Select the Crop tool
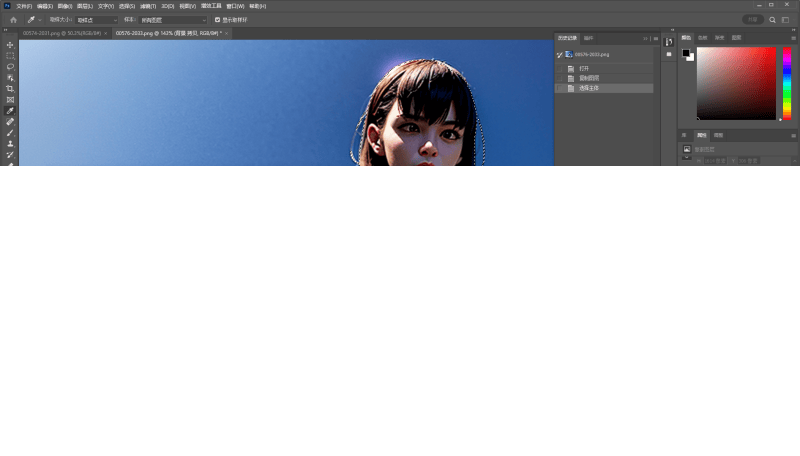The width and height of the screenshot is (800, 456). (x=10, y=89)
